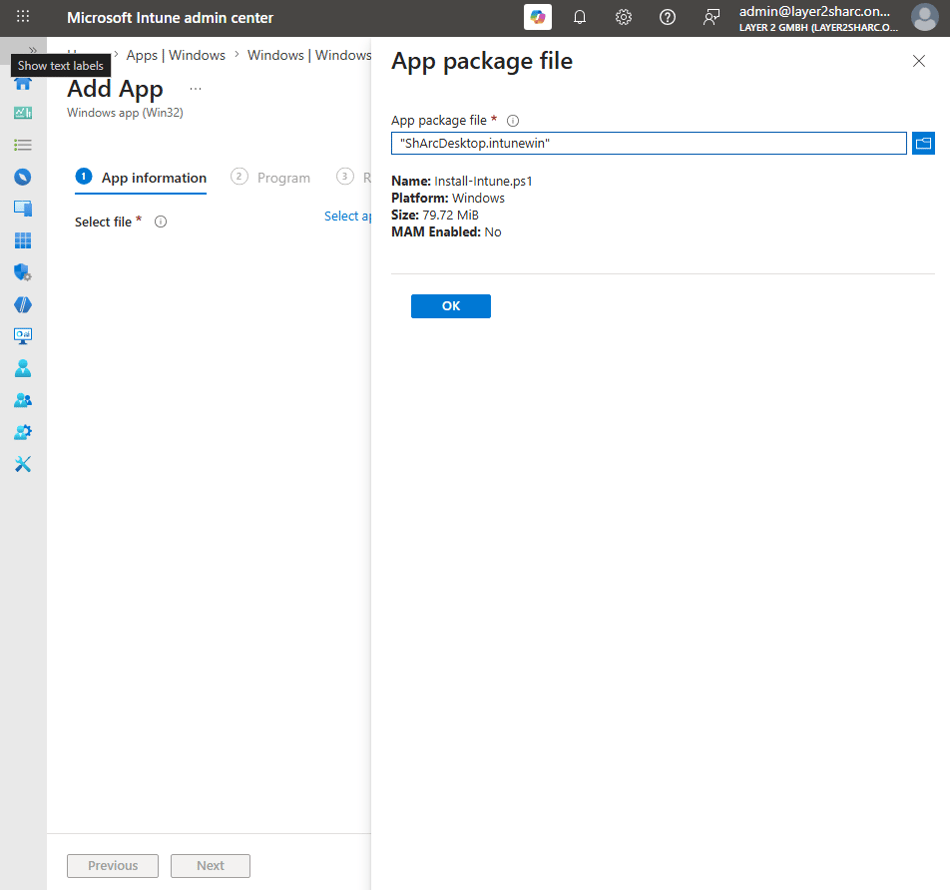
Task: Open Copilot in the top bar
Action: (537, 17)
